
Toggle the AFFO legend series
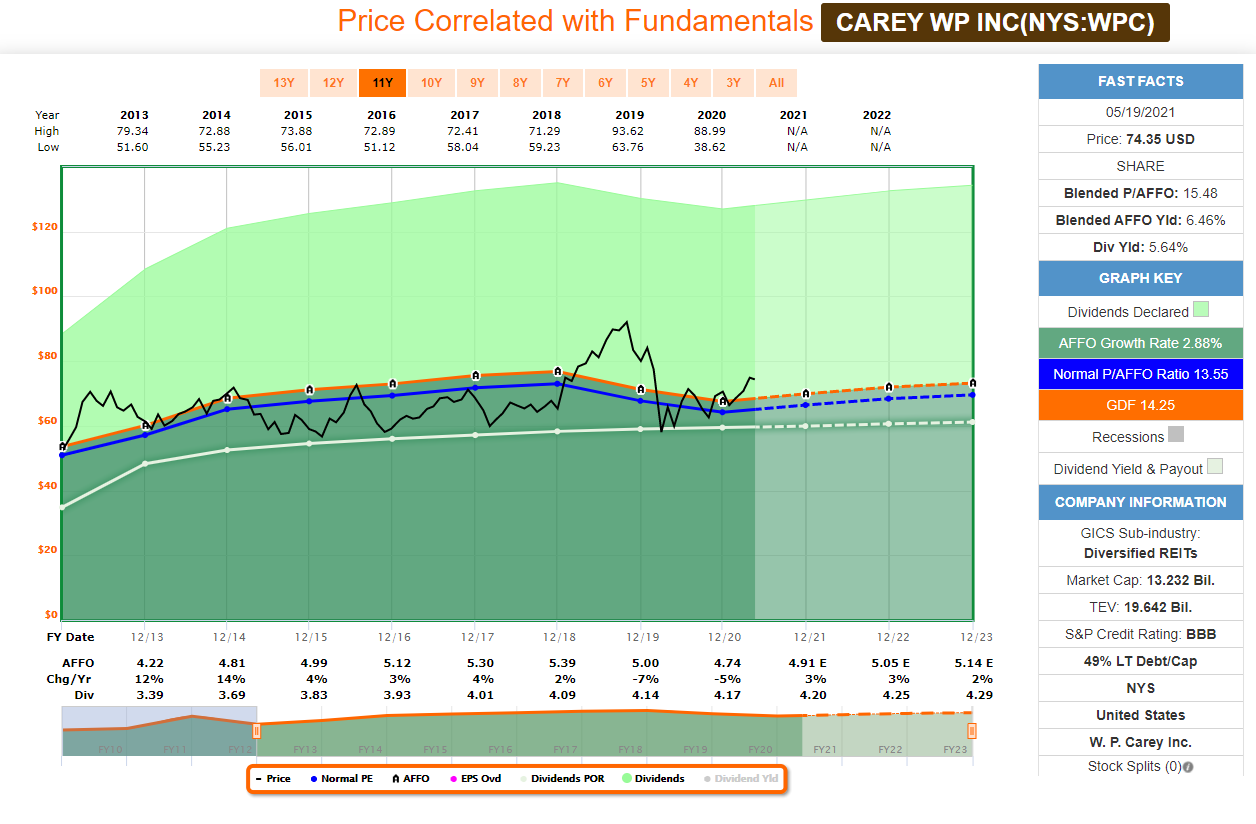pyautogui.click(x=410, y=778)
